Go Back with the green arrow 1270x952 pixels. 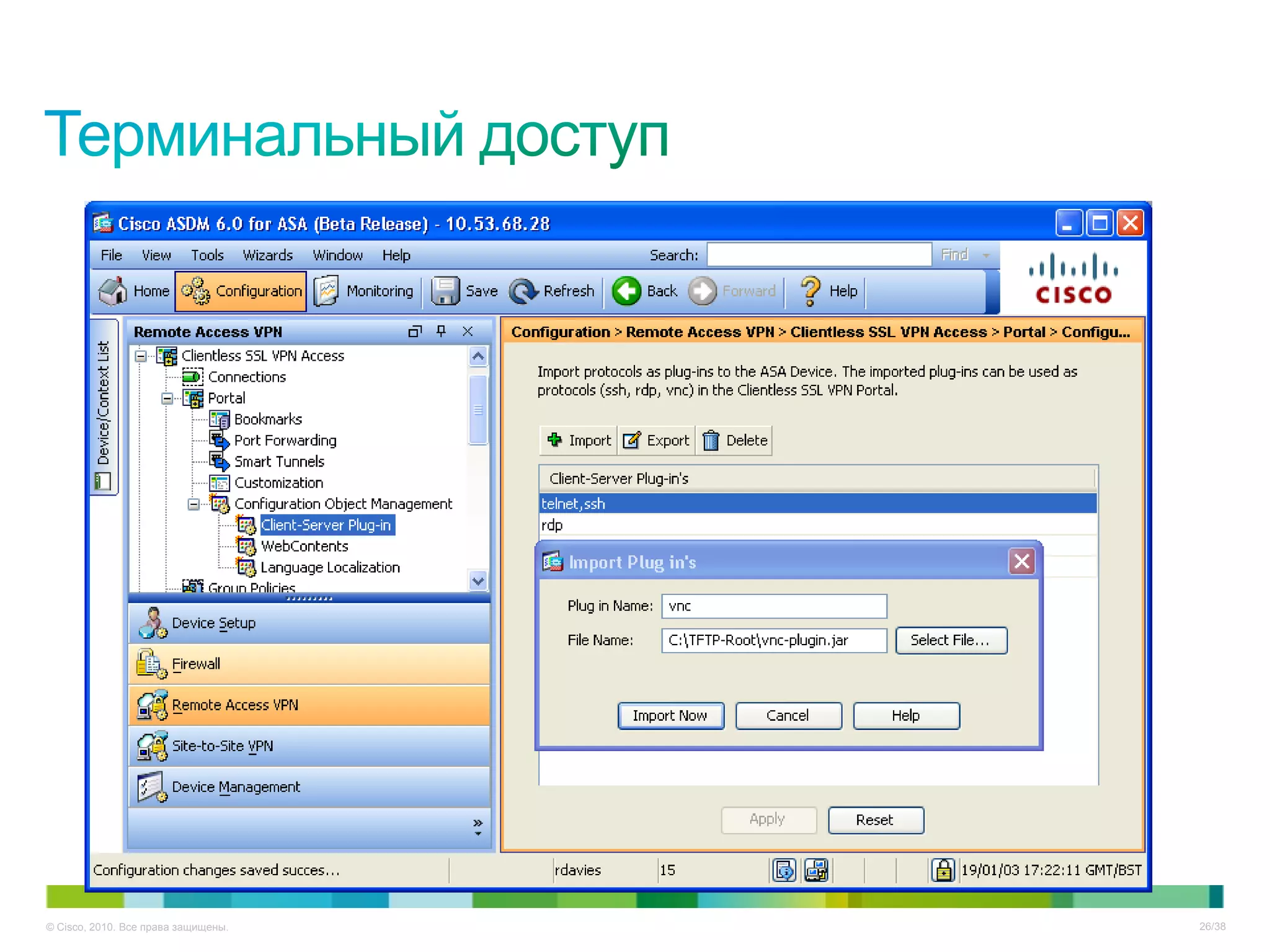[x=627, y=291]
